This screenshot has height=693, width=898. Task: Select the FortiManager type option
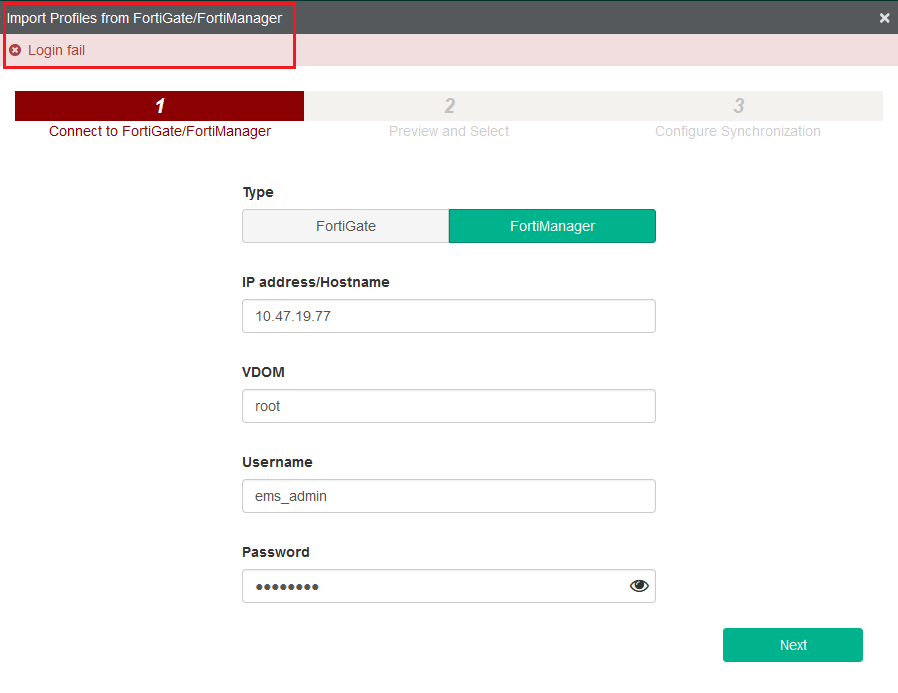552,226
